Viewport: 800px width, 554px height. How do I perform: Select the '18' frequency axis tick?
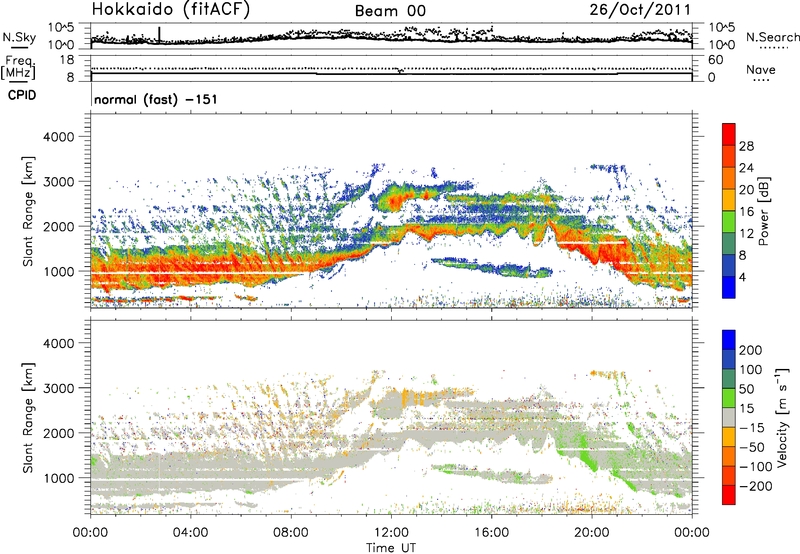(x=67, y=60)
